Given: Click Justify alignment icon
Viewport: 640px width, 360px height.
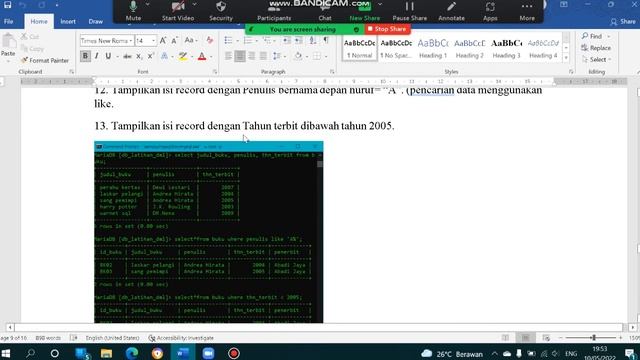Looking at the screenshot, I should (x=263, y=56).
